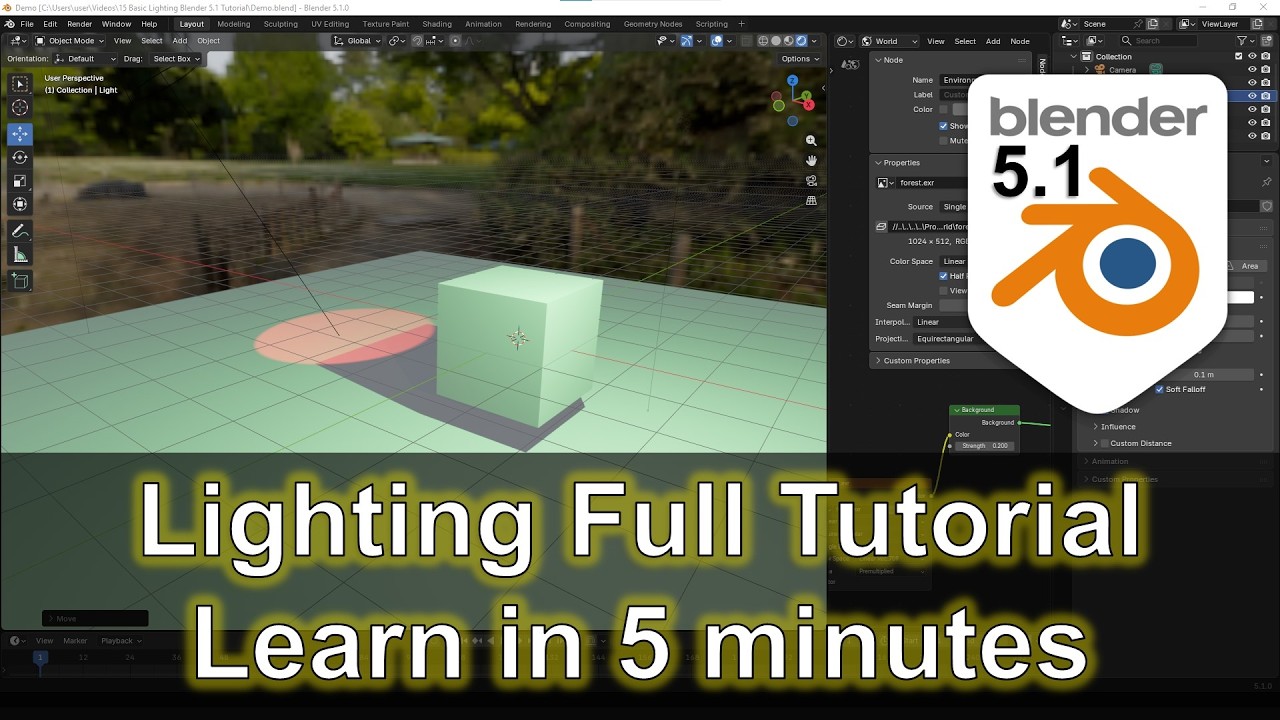The image size is (1280, 720).
Task: Enable the Custom Distance checkbox
Action: (1105, 443)
